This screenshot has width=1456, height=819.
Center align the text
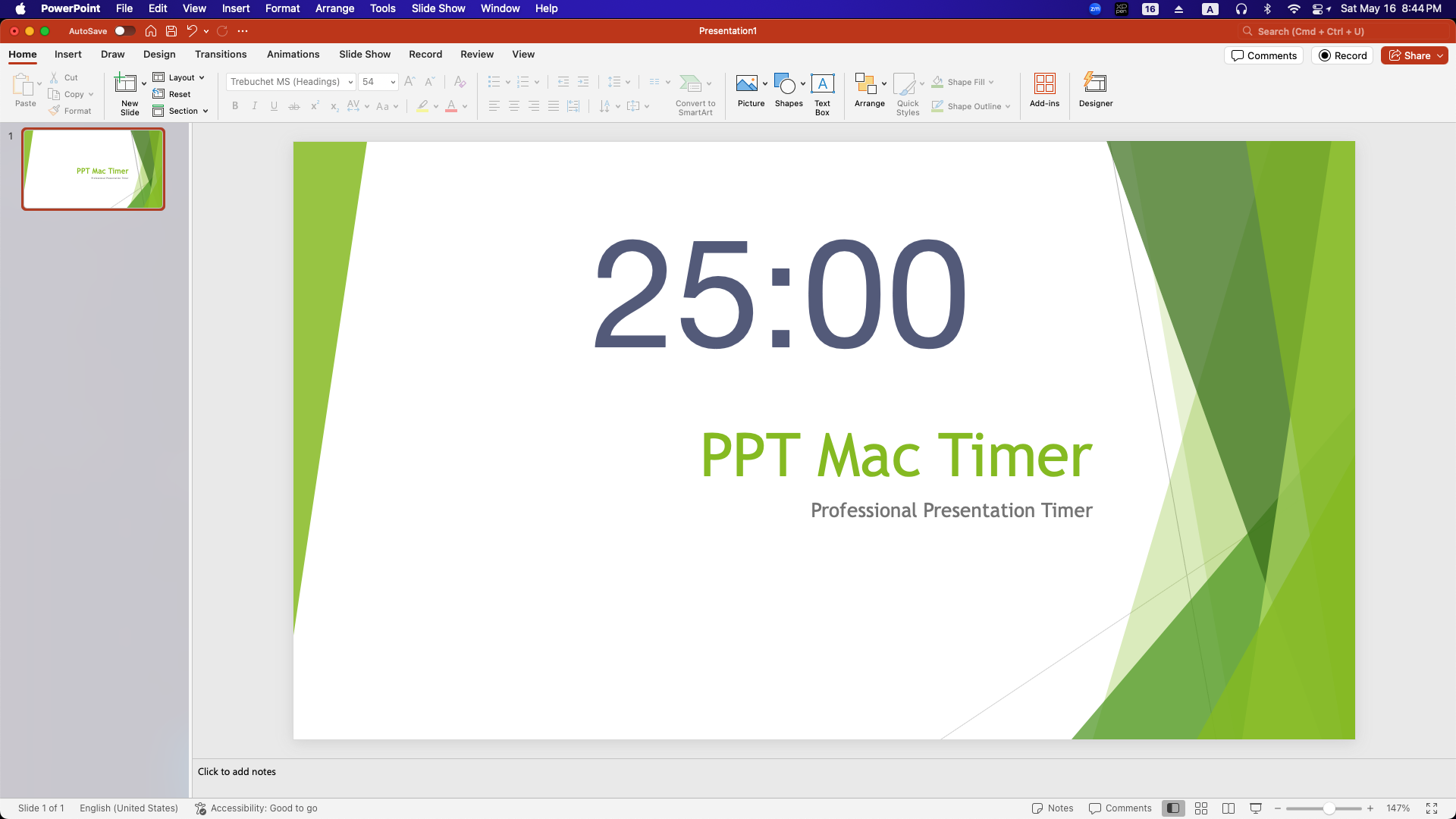pos(514,106)
